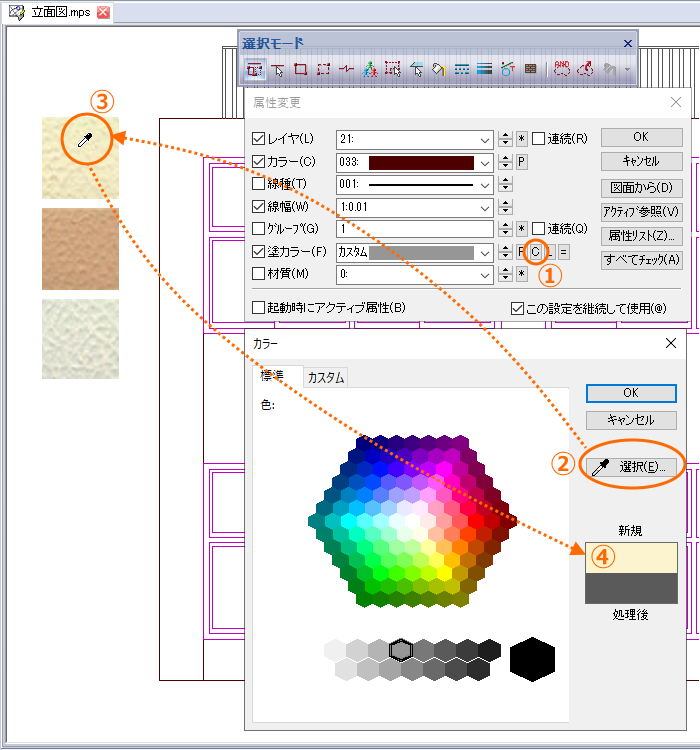Click すべてチェック(A) button
Viewport: 700px width, 750px height.
642,259
